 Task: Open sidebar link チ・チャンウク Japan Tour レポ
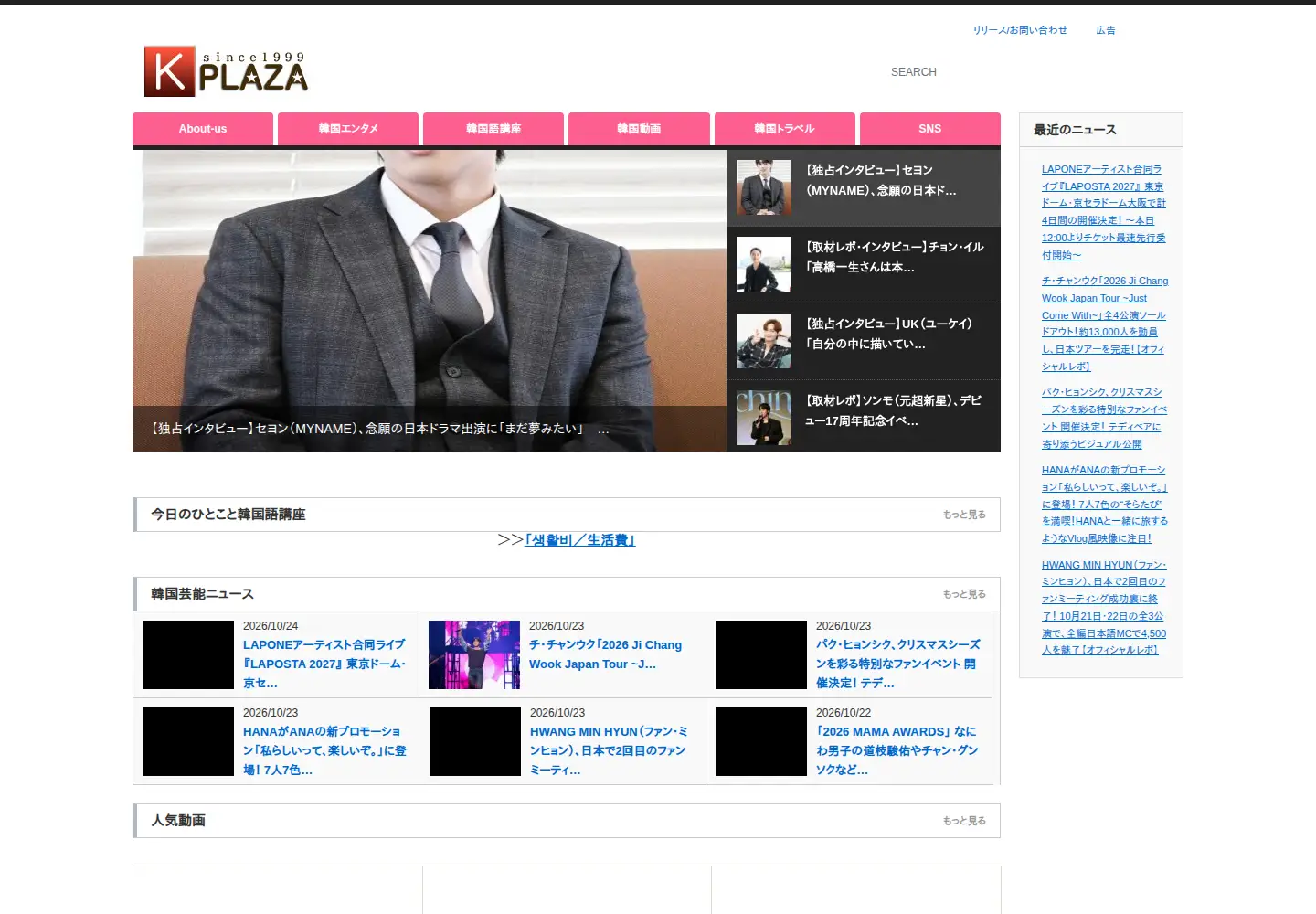1105,324
